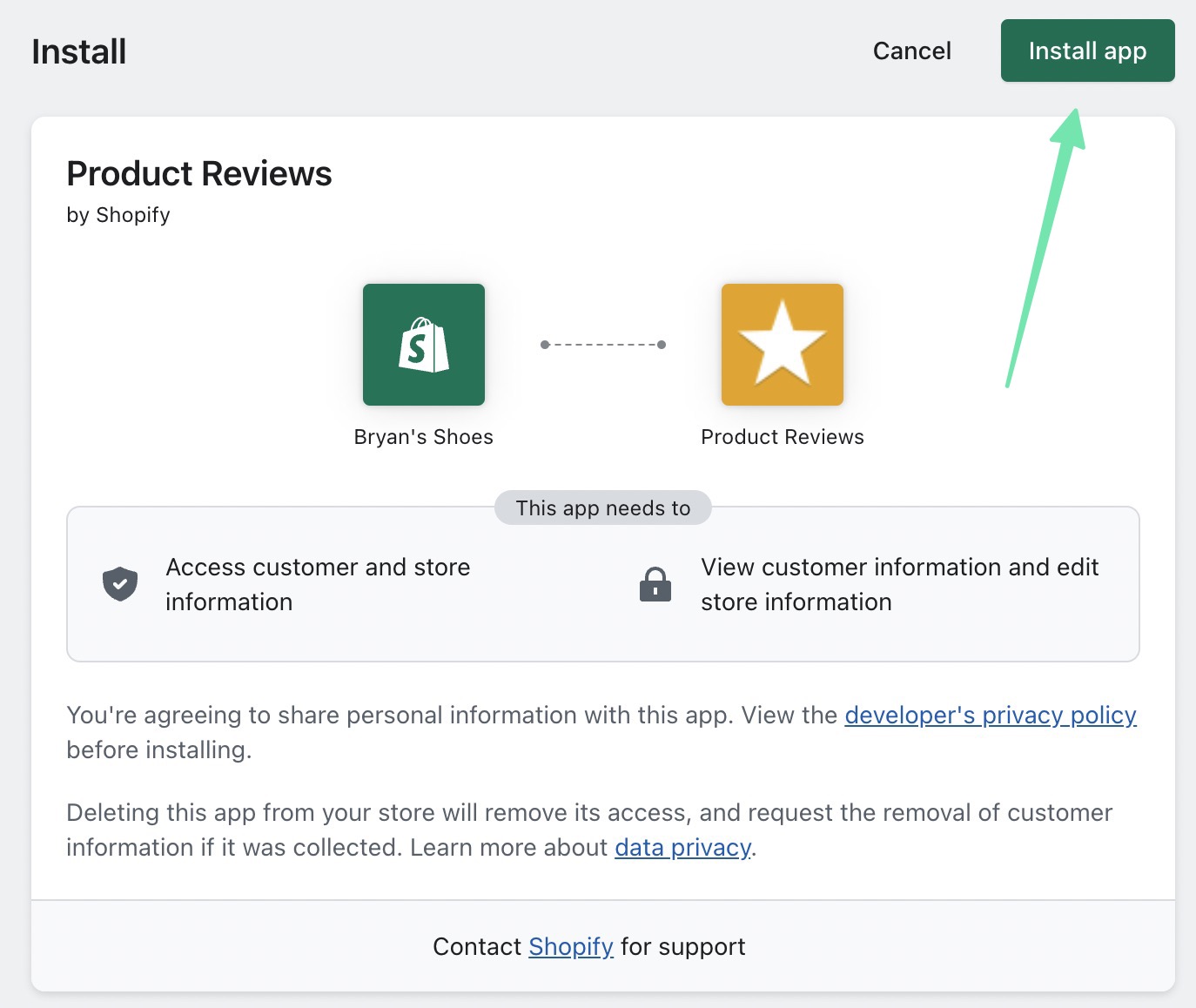The height and width of the screenshot is (1008, 1196).
Task: Click the Product Reviews star icon
Action: click(x=783, y=345)
